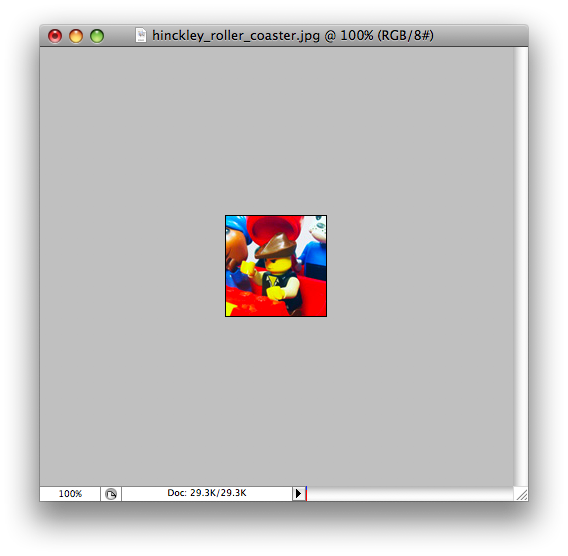This screenshot has height=556, width=568.
Task: Click the 100% zoom level field
Action: click(70, 494)
